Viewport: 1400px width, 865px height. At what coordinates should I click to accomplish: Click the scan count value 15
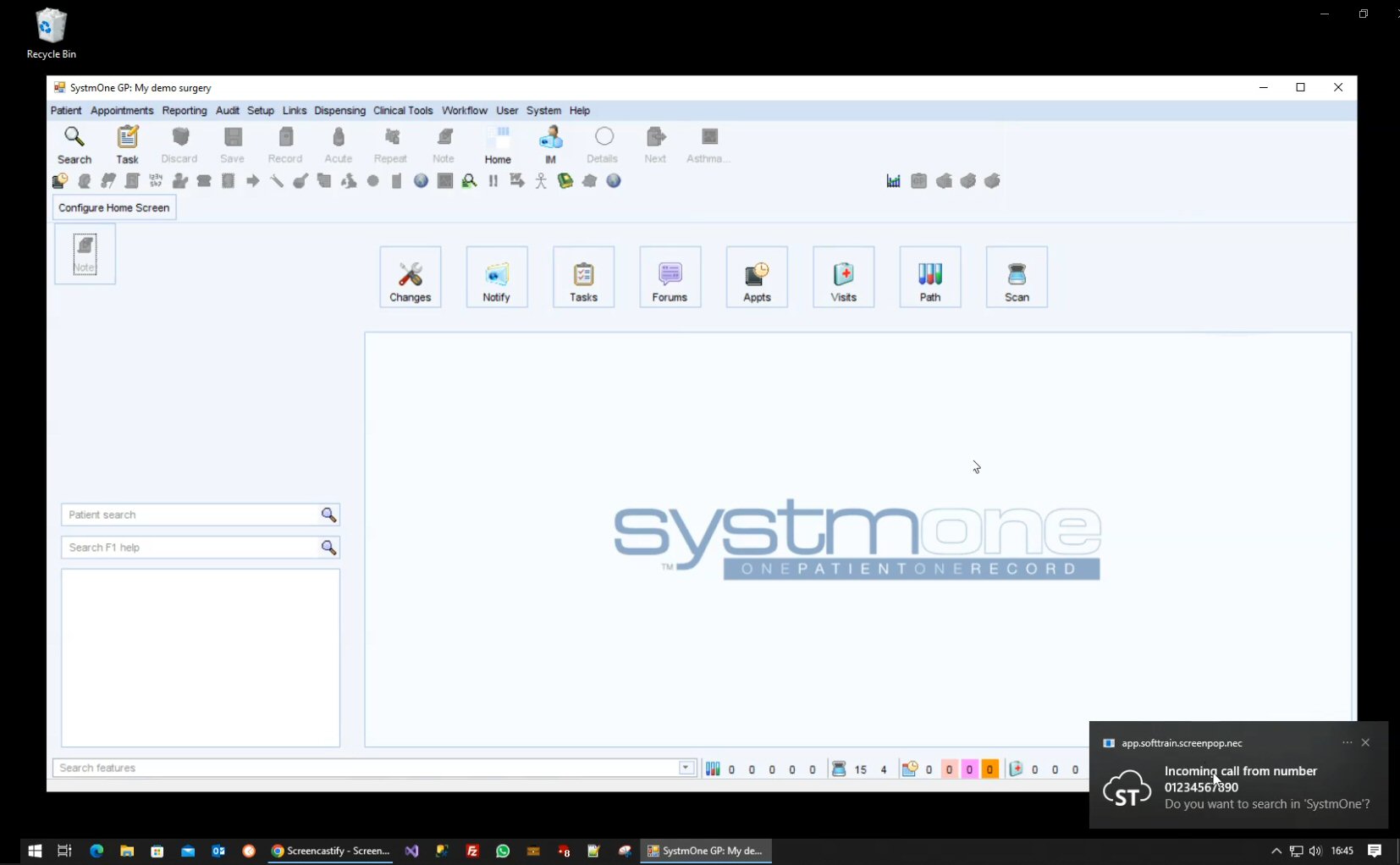(861, 769)
